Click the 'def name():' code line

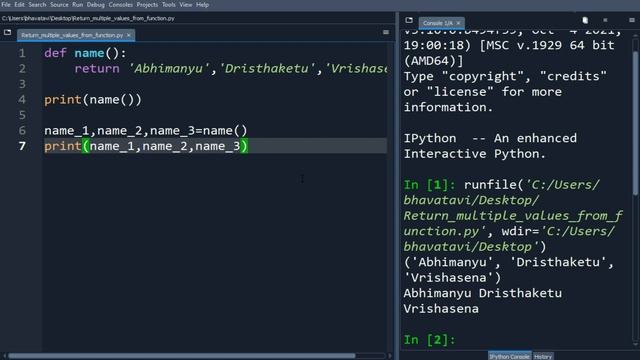click(x=85, y=53)
